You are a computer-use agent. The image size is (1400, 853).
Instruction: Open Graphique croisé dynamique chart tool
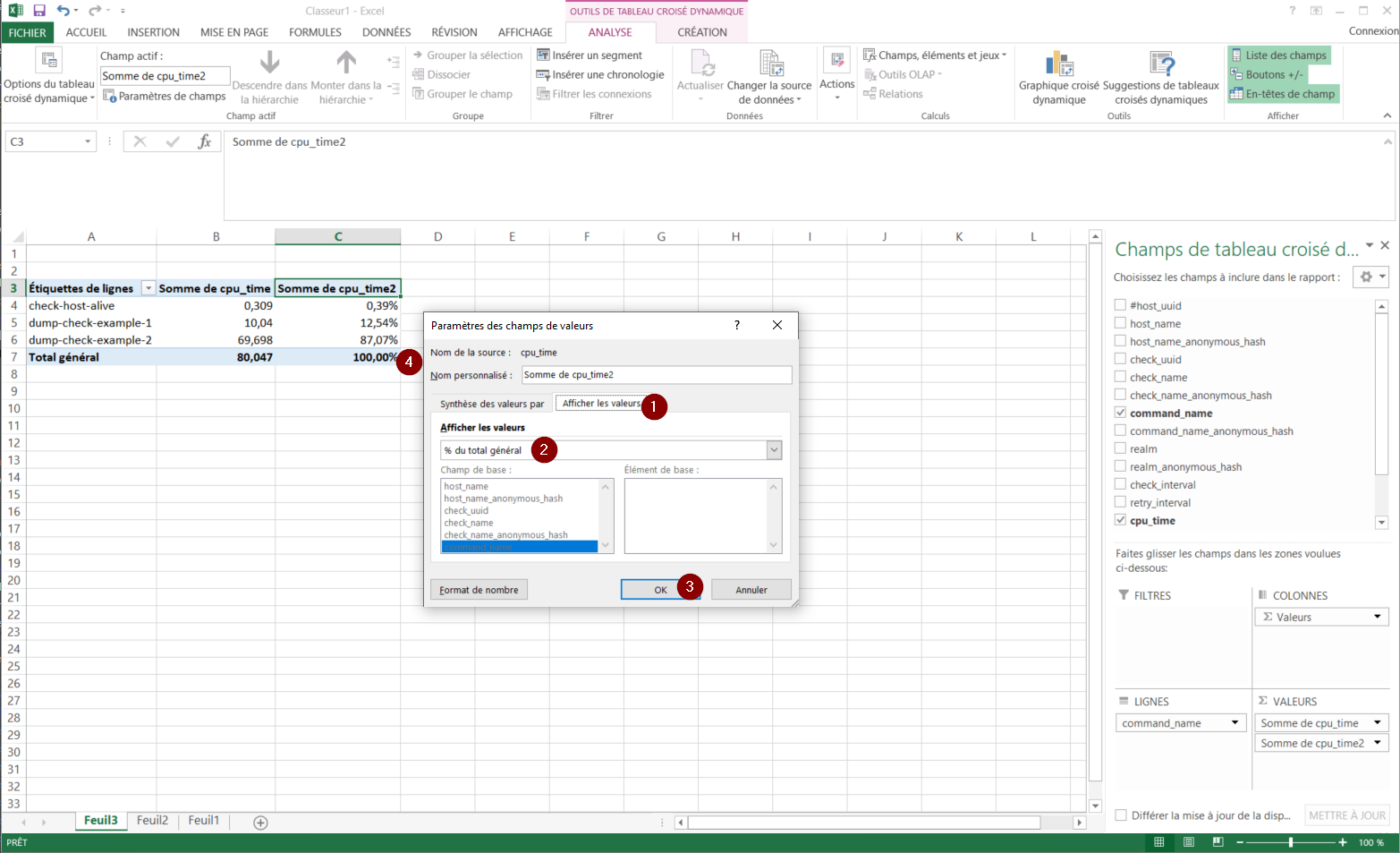(x=1059, y=65)
